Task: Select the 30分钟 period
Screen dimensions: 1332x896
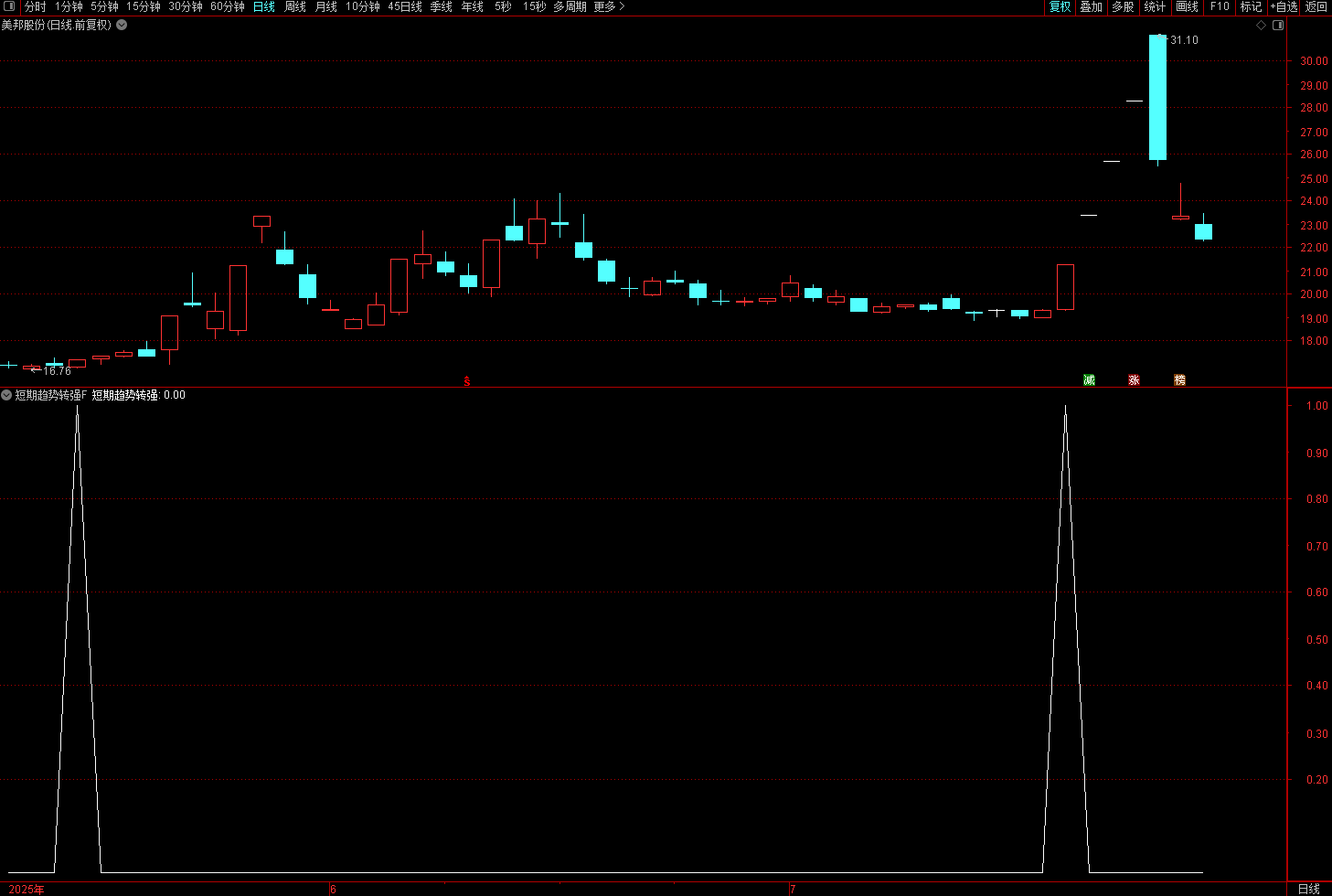Action: [186, 6]
